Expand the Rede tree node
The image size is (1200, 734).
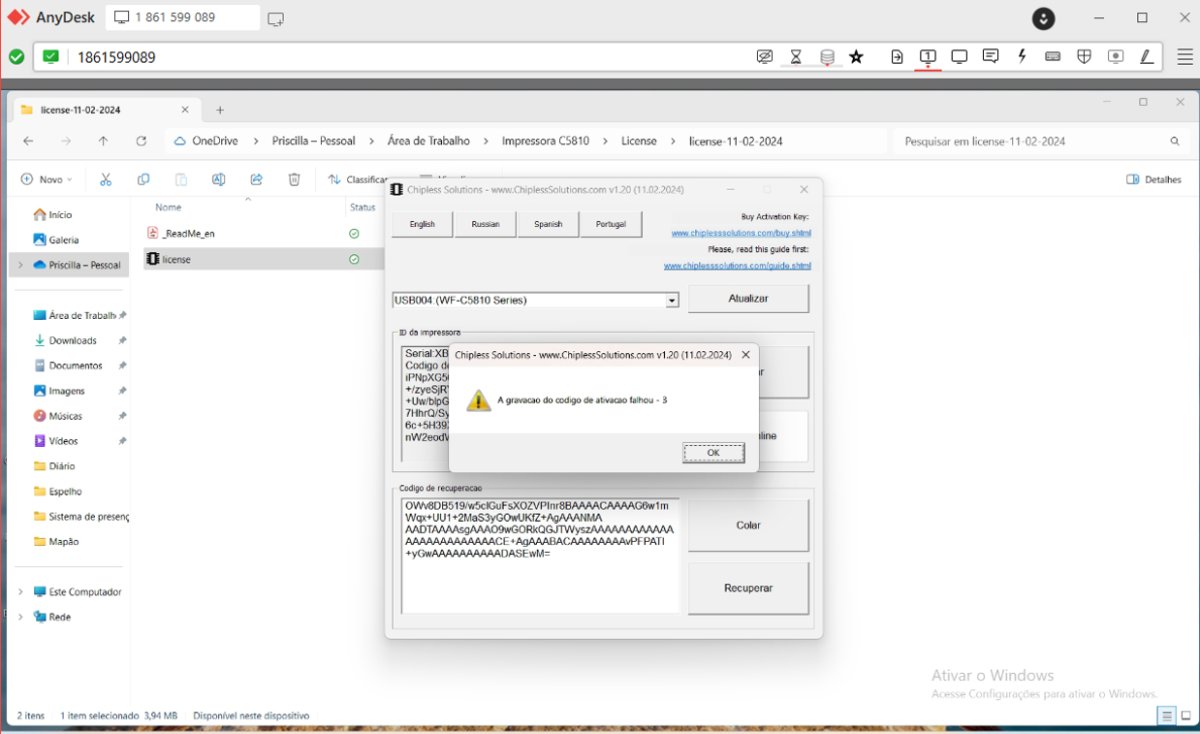point(20,617)
